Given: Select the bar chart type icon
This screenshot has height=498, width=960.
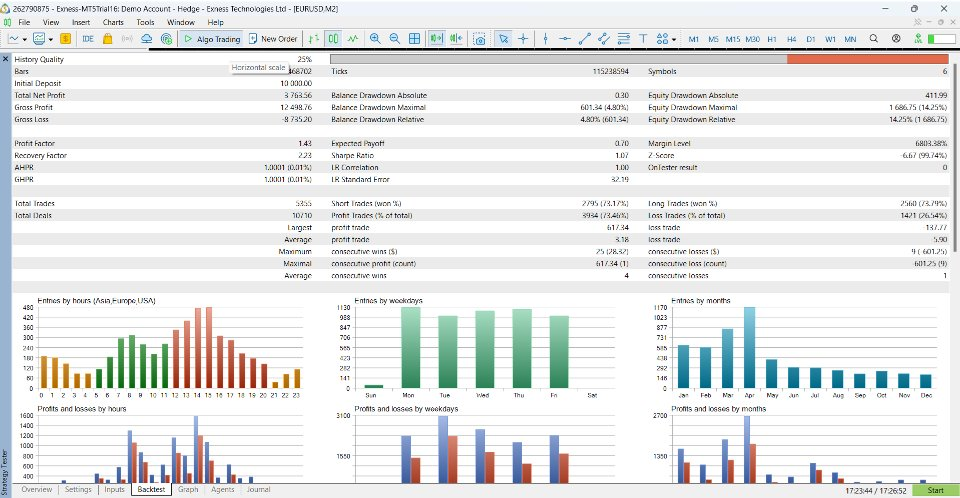Looking at the screenshot, I should [313, 39].
